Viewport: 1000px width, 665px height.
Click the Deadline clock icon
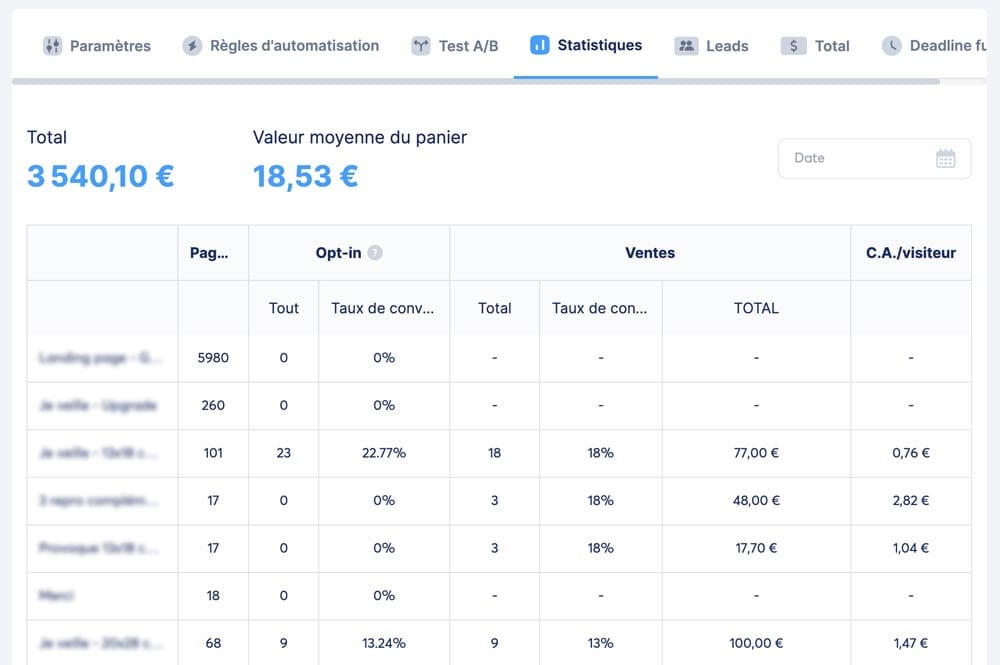coord(891,46)
